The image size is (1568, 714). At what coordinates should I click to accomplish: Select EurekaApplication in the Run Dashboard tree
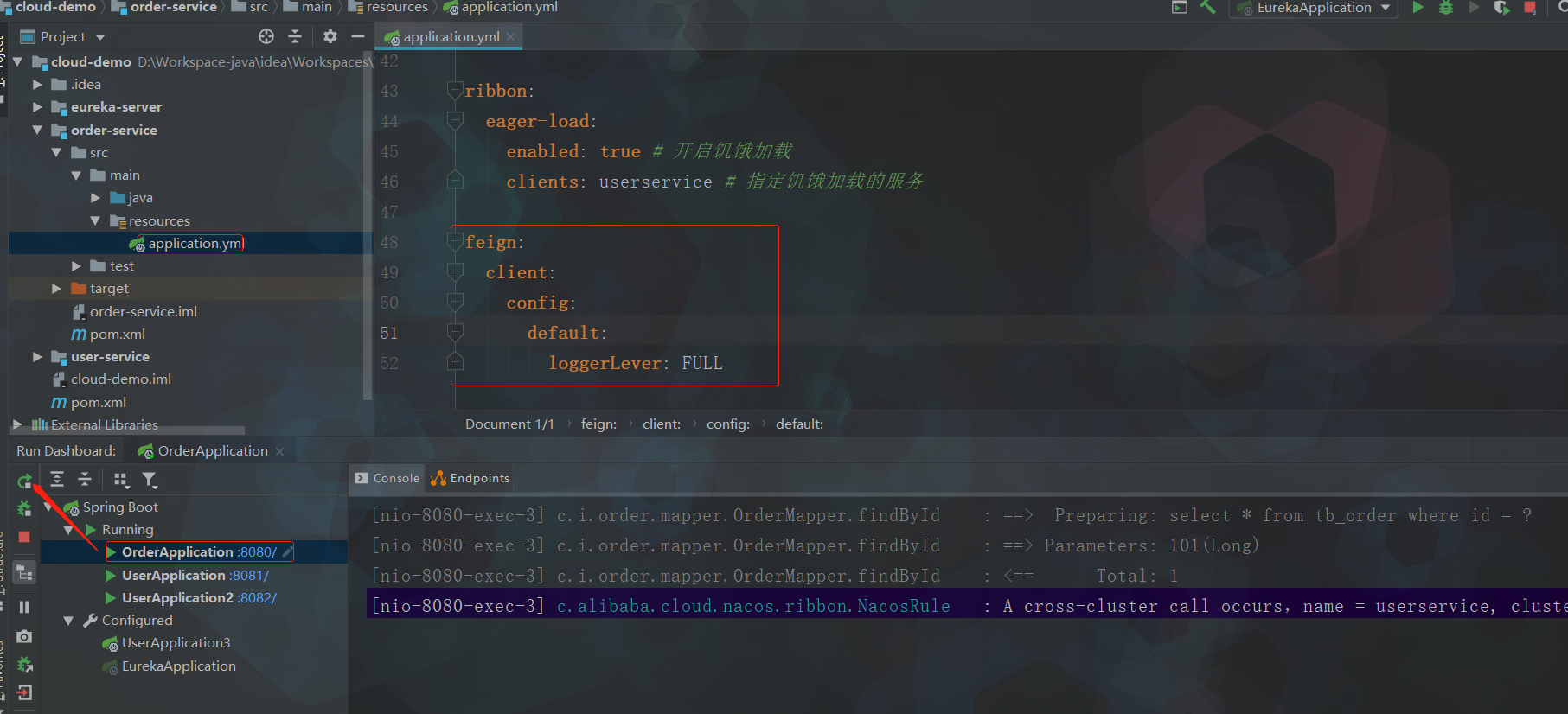coord(179,666)
